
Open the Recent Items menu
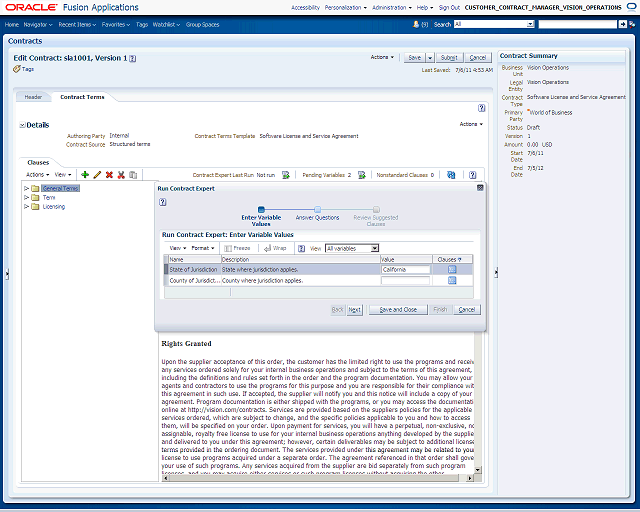77,24
